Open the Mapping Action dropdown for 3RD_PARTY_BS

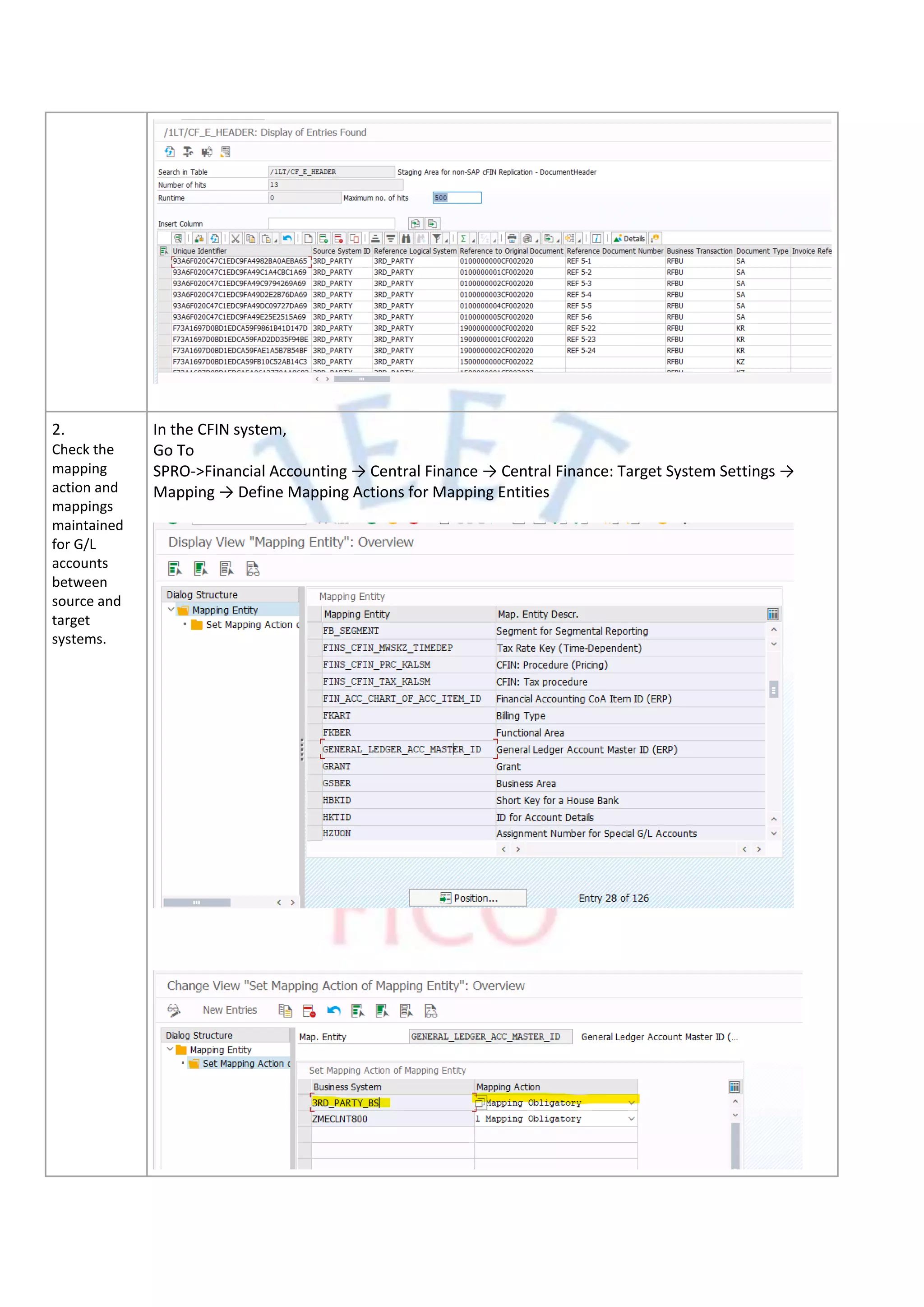(631, 1103)
